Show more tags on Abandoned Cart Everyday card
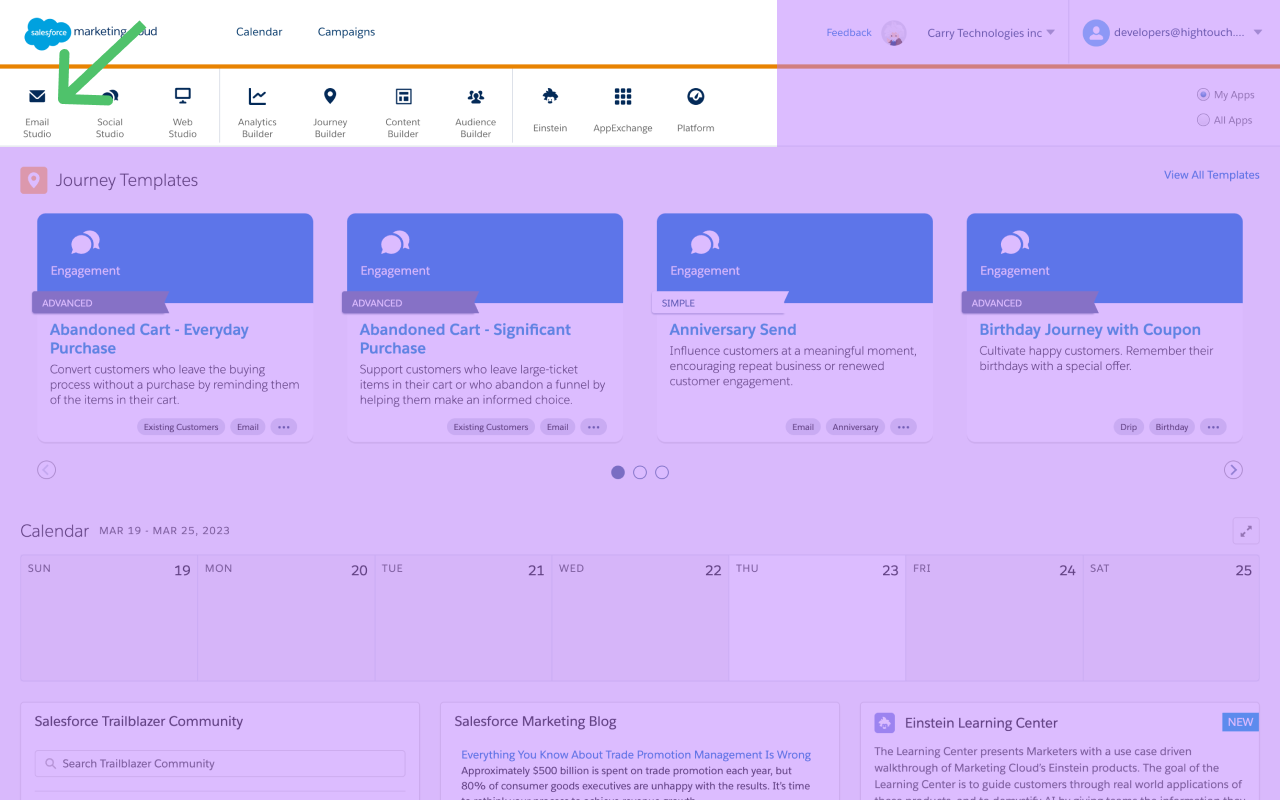 click(284, 427)
